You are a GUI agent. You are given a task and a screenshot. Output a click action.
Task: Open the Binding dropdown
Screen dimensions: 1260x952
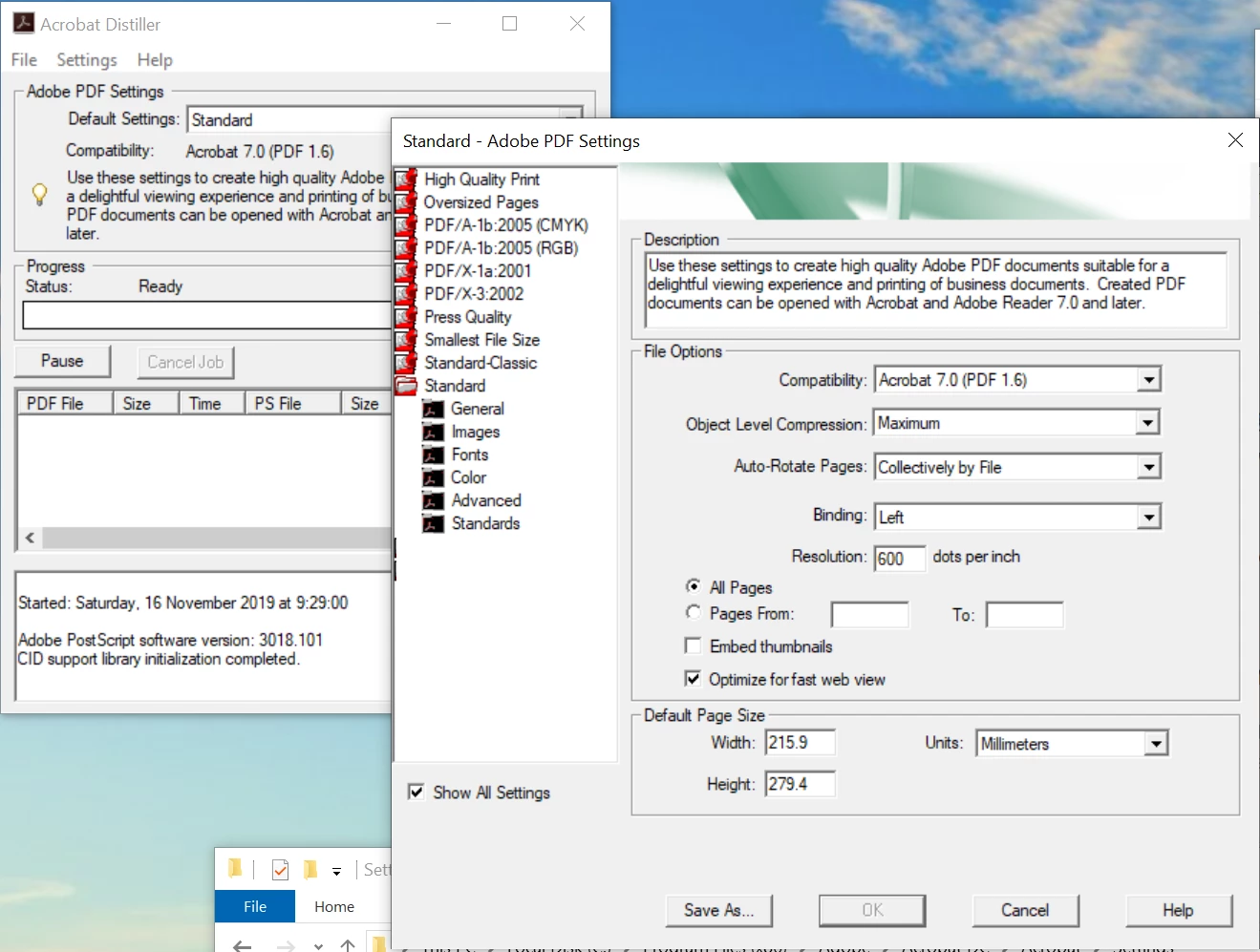[1149, 517]
